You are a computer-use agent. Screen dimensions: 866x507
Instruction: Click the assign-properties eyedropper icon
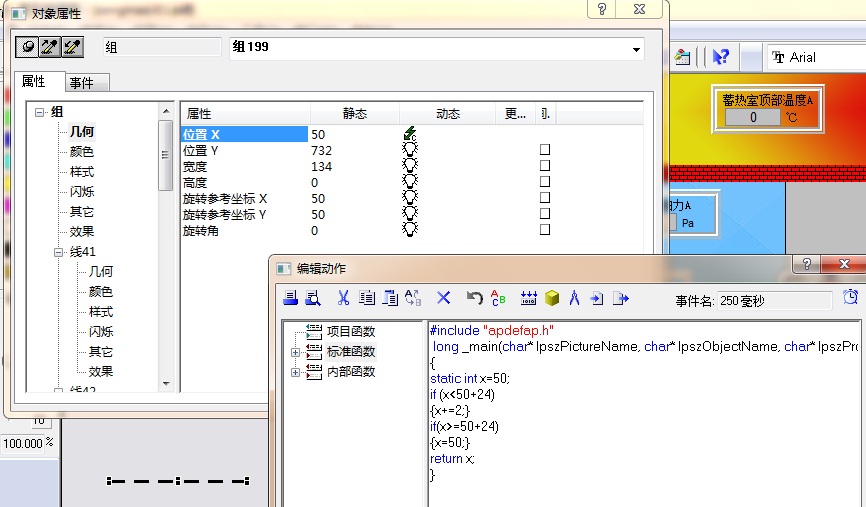click(72, 47)
